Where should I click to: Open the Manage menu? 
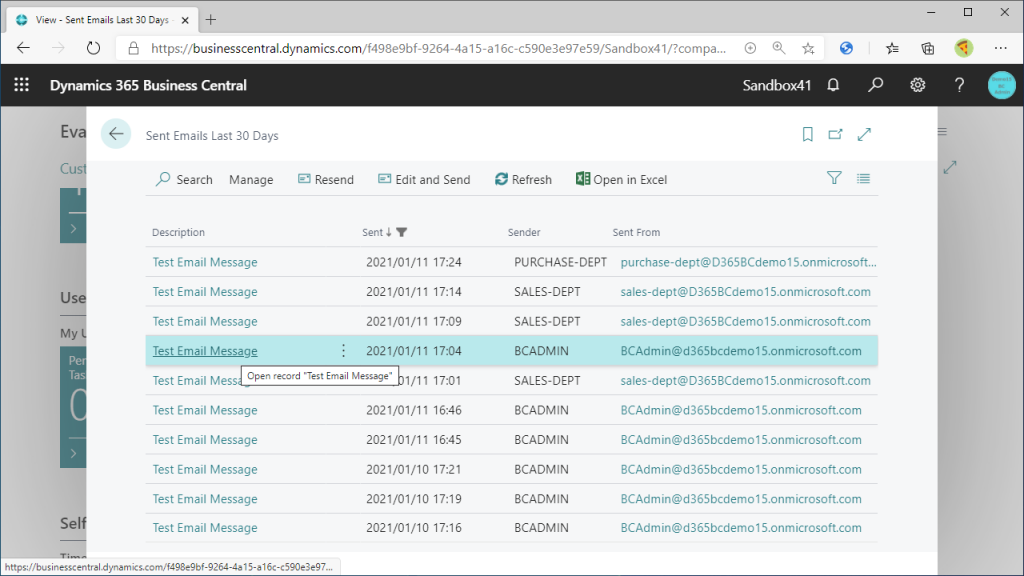(251, 180)
